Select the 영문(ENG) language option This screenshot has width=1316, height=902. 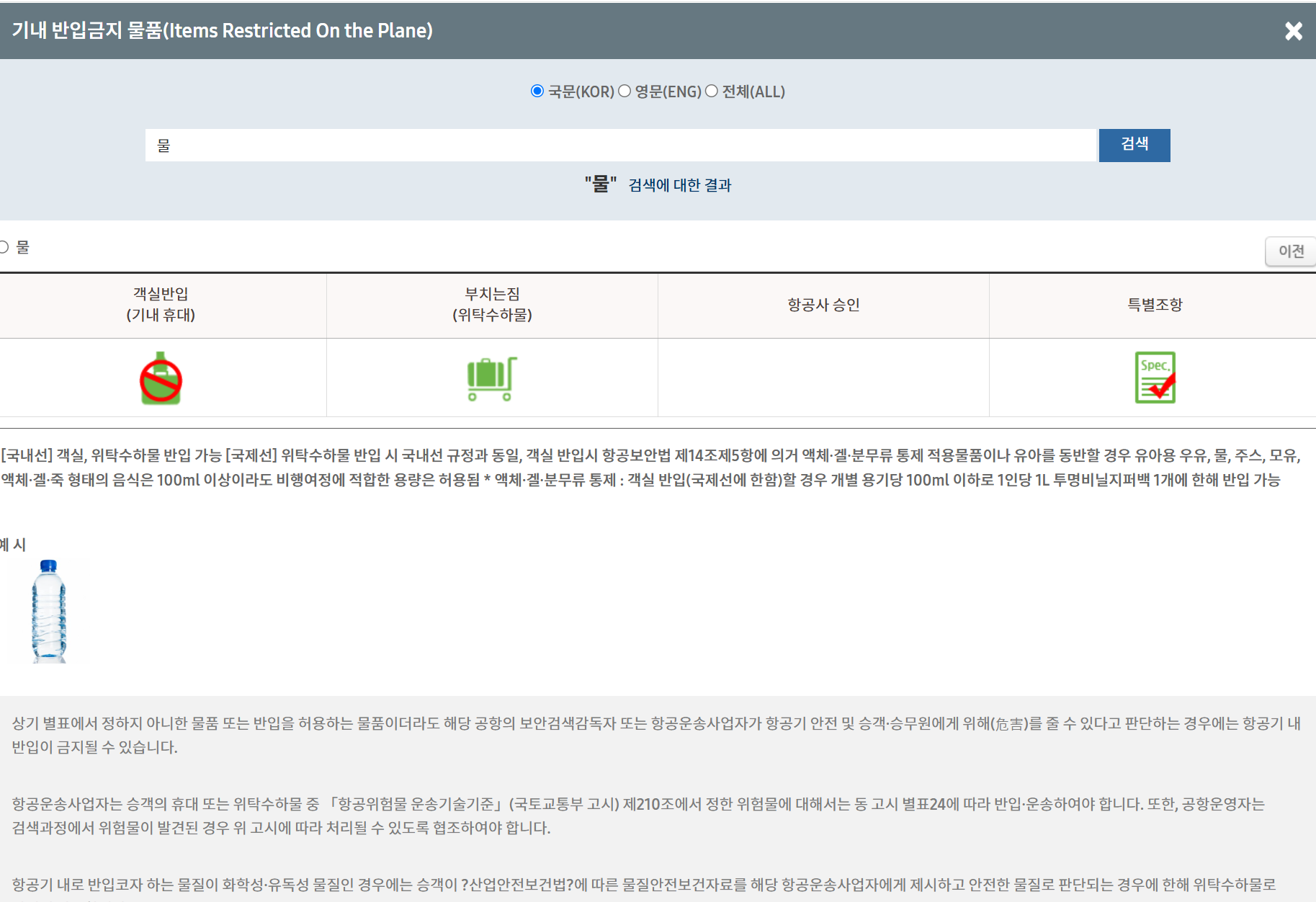tap(624, 91)
